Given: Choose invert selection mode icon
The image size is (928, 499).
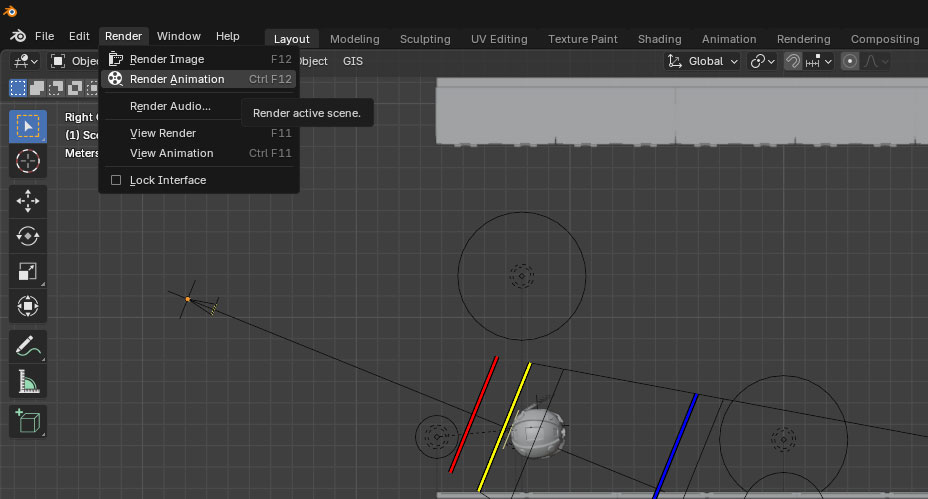Looking at the screenshot, I should pyautogui.click(x=75, y=88).
